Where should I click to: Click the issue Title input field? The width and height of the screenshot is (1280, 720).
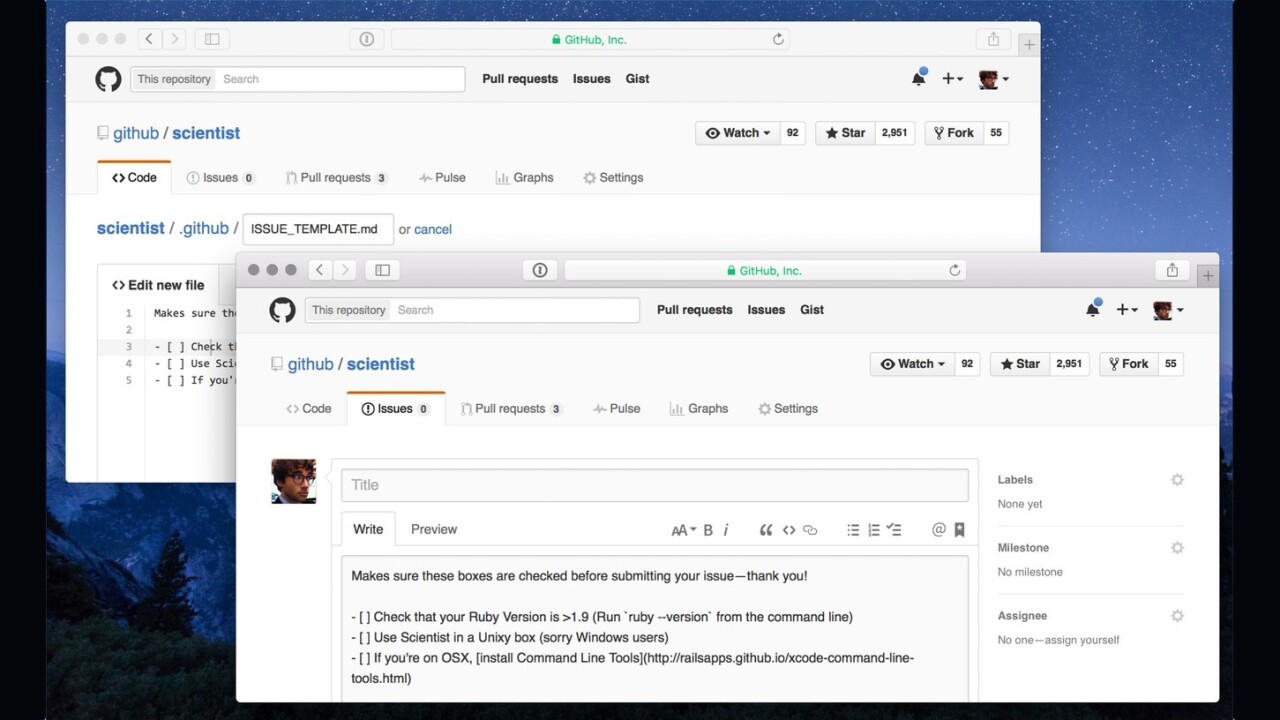click(655, 485)
